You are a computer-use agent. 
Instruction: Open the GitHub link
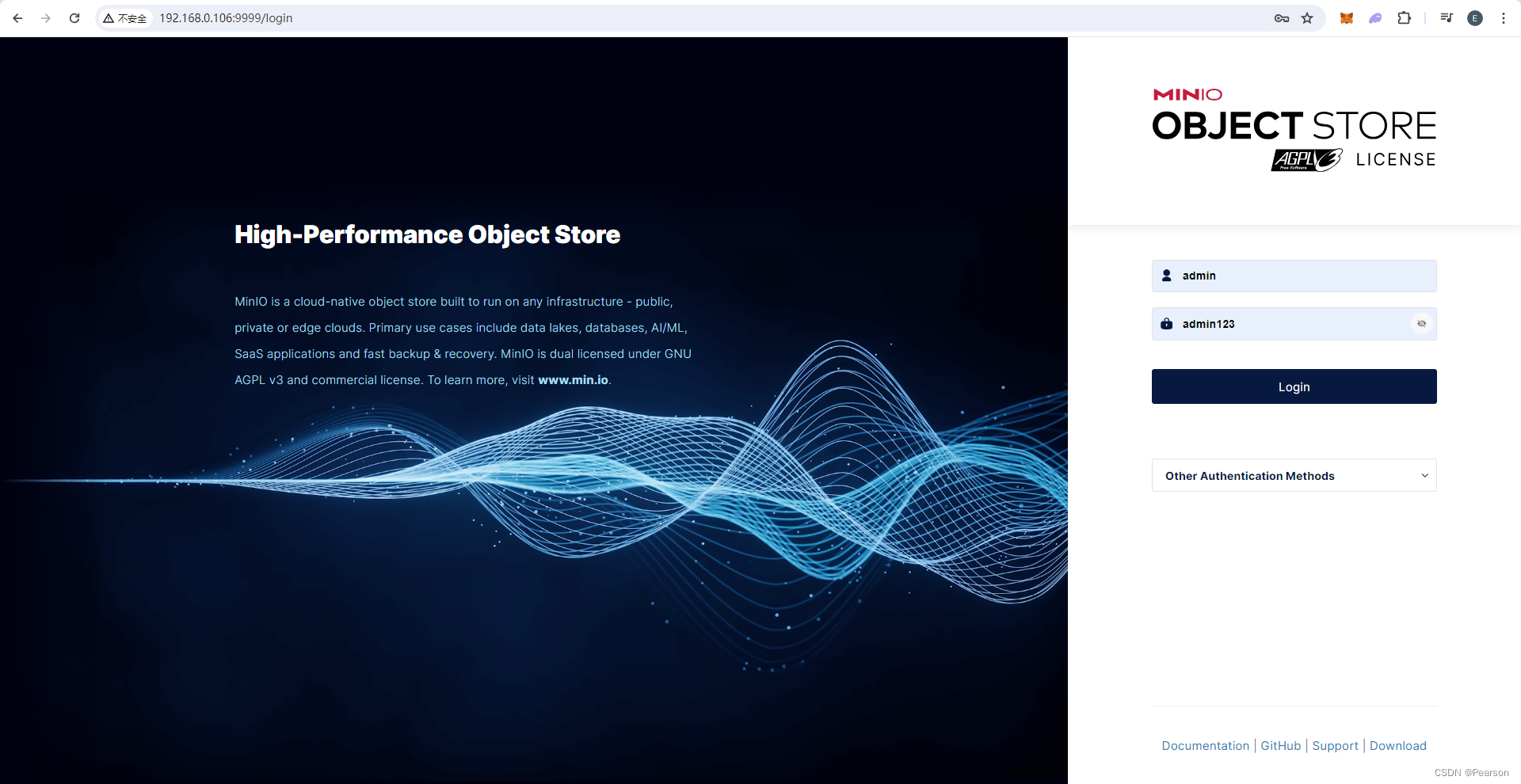(x=1281, y=746)
